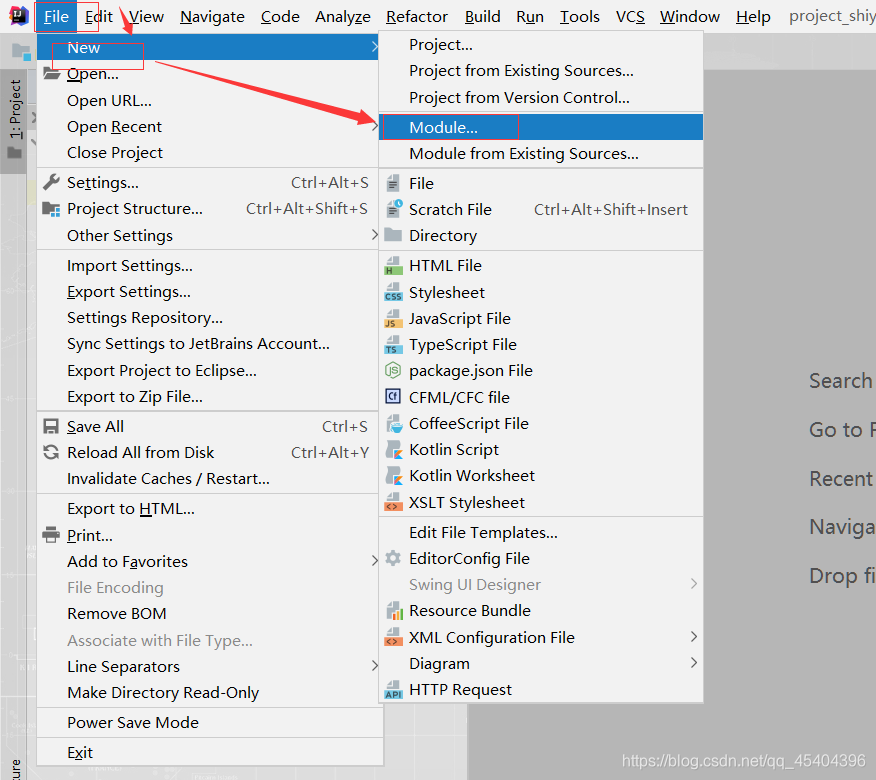Screen dimensions: 876x780
Task: Click the XSLT Stylesheet icon
Action: 393,502
